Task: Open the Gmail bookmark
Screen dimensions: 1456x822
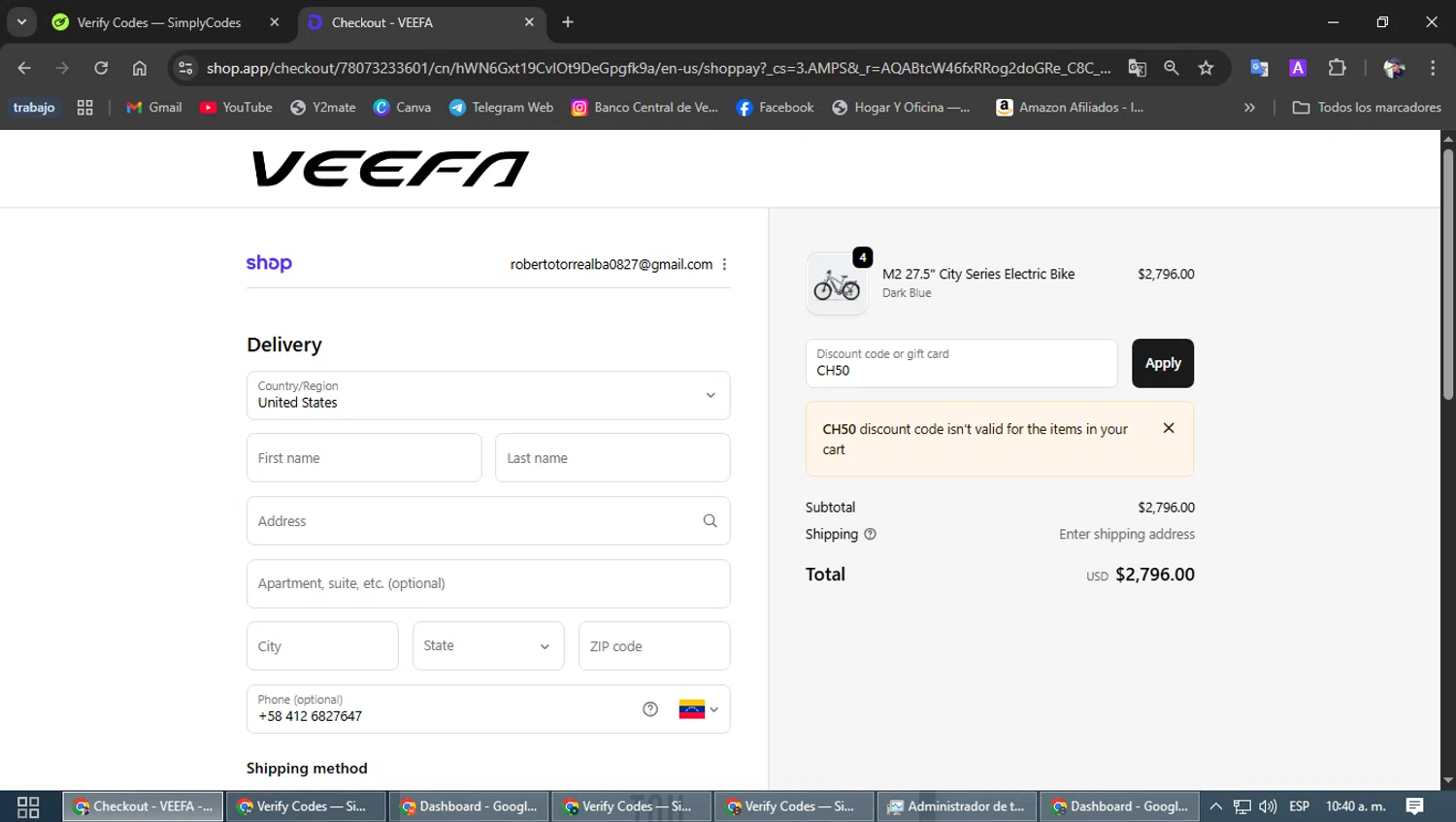Action: click(154, 108)
